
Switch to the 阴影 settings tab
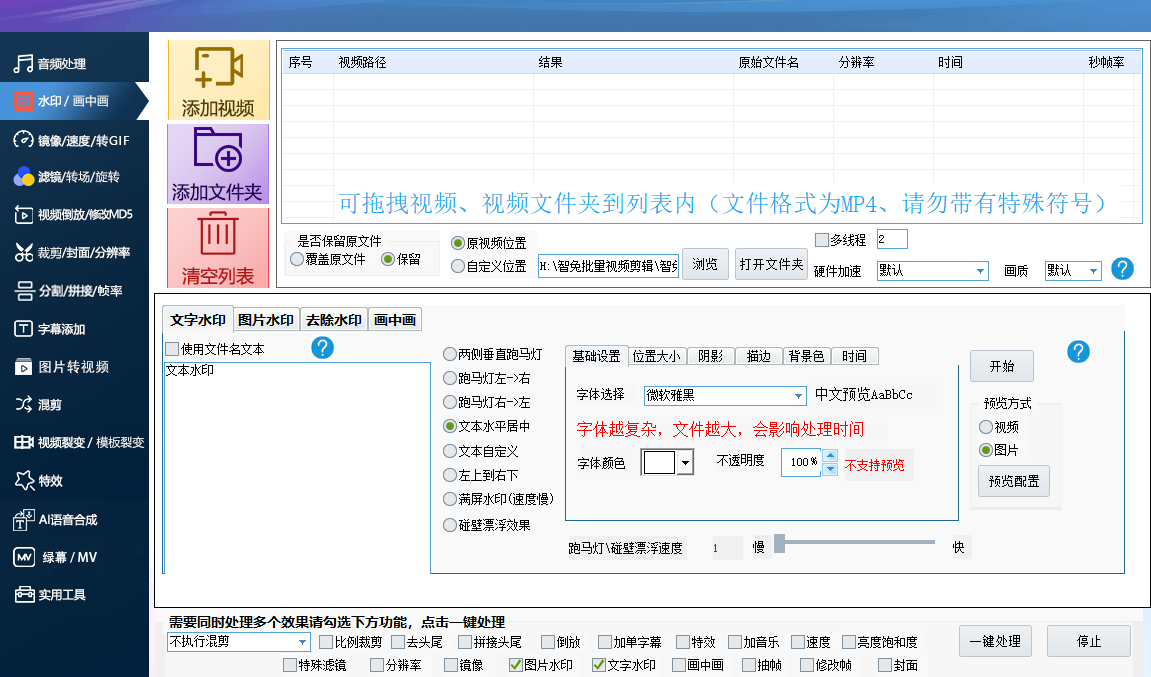(710, 356)
